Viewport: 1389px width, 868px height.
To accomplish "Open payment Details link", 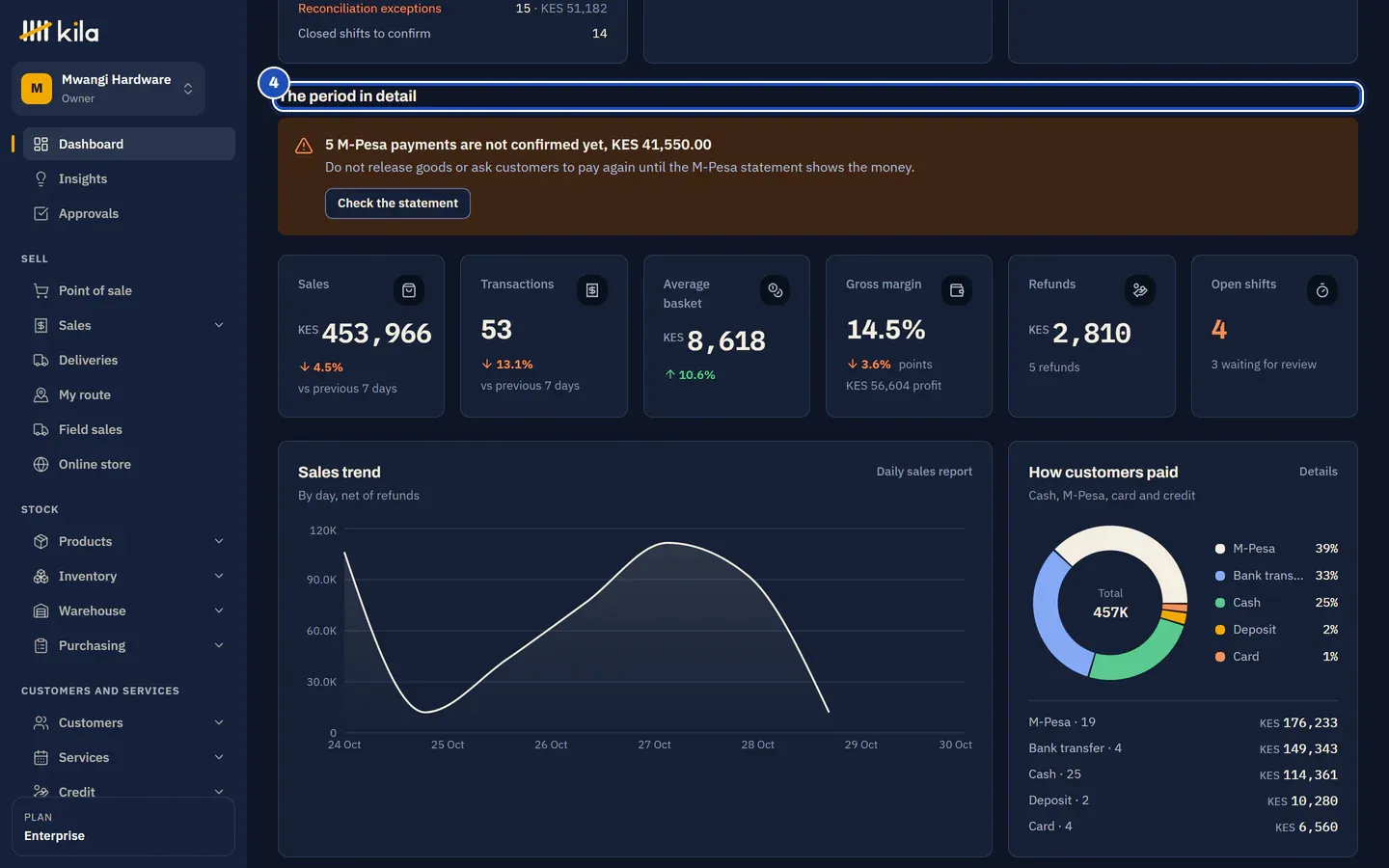I will (x=1318, y=472).
